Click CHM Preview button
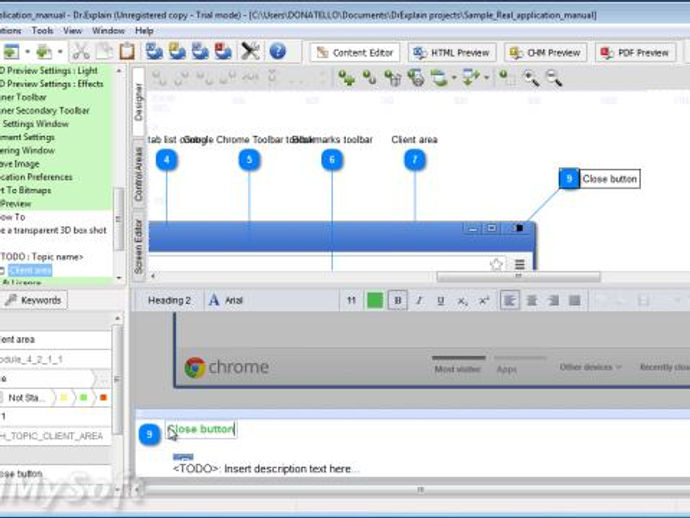The width and height of the screenshot is (690, 518). (x=545, y=52)
